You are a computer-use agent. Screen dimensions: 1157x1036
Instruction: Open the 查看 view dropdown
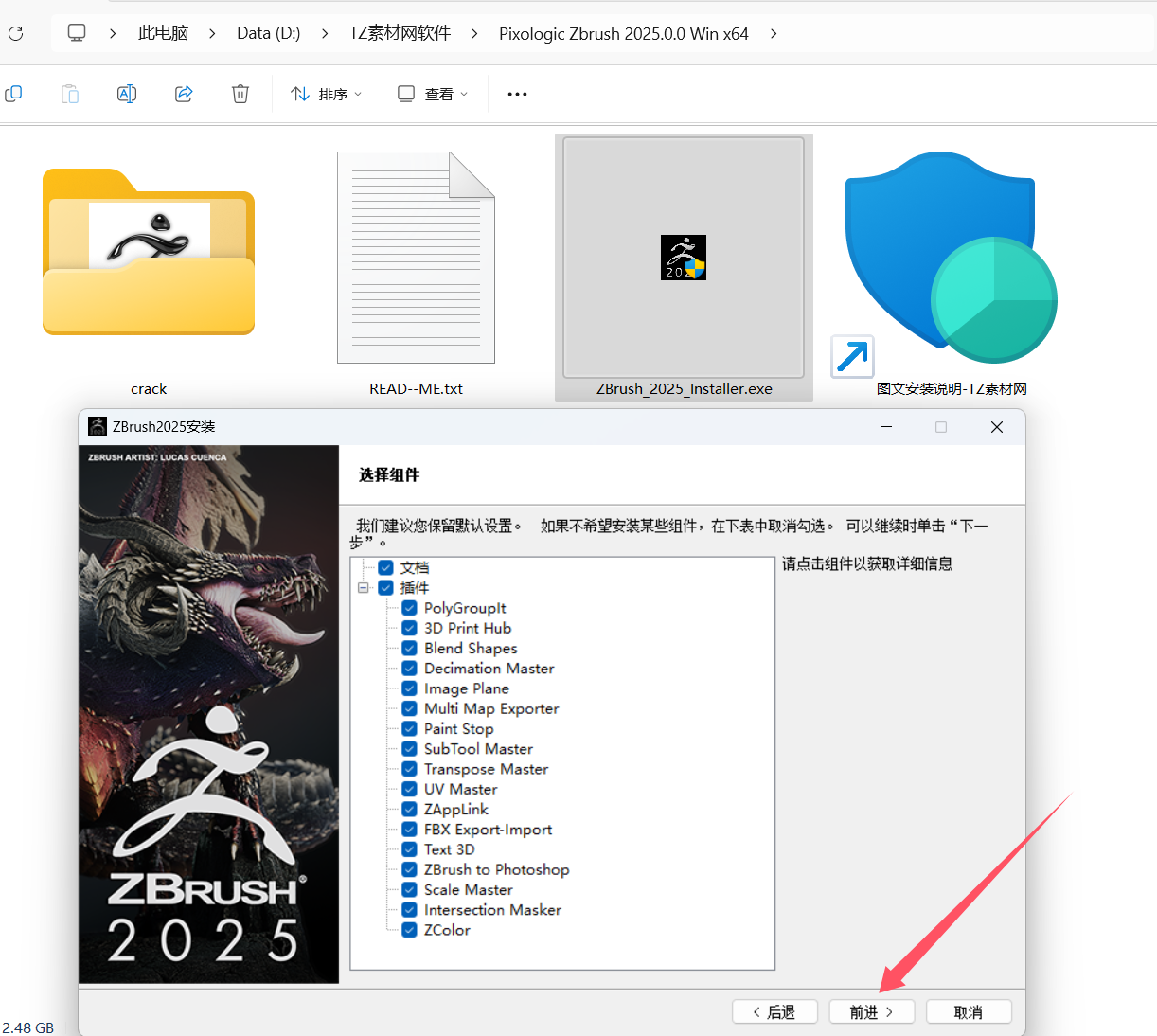tap(433, 94)
